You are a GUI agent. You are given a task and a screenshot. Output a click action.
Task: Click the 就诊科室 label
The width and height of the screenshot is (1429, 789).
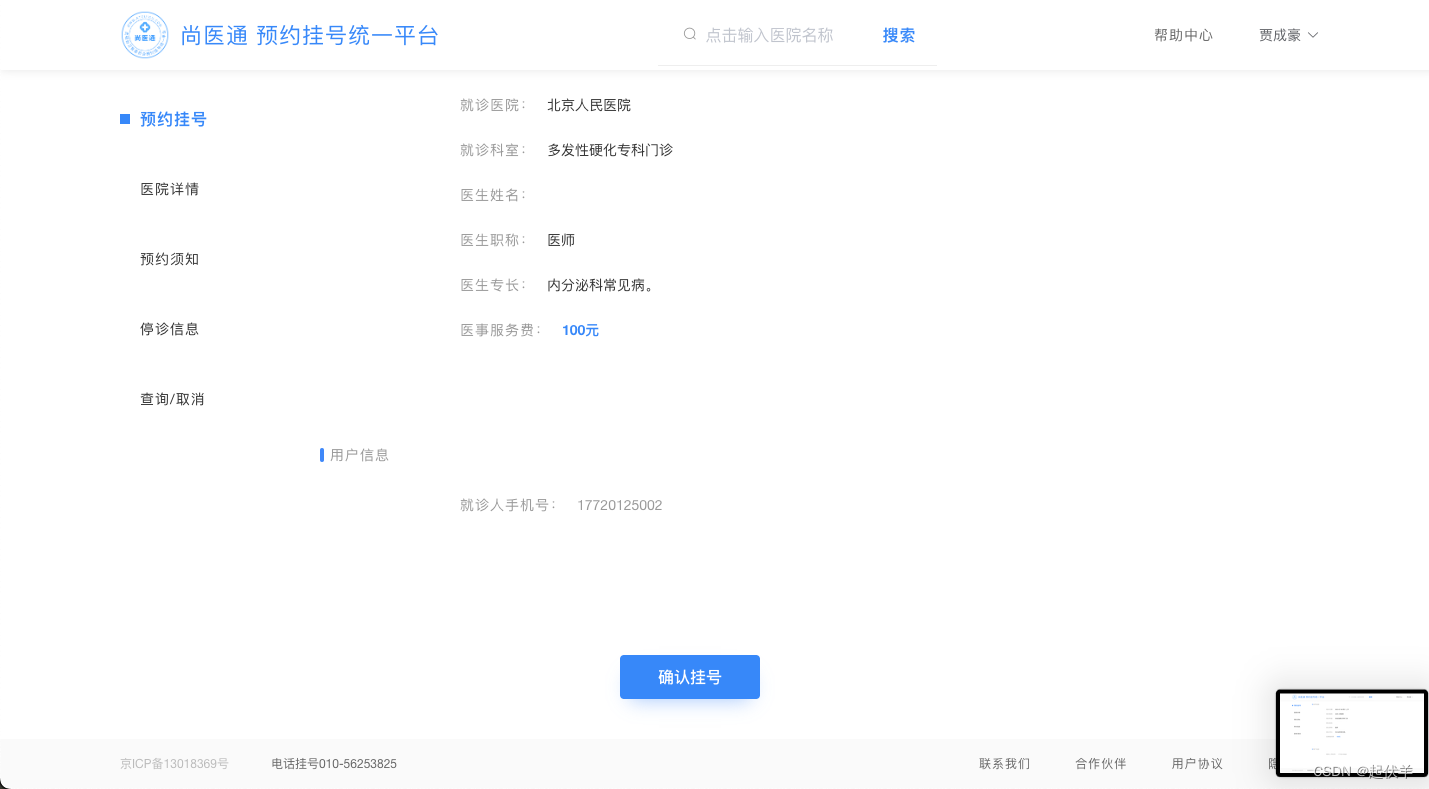[x=493, y=150]
